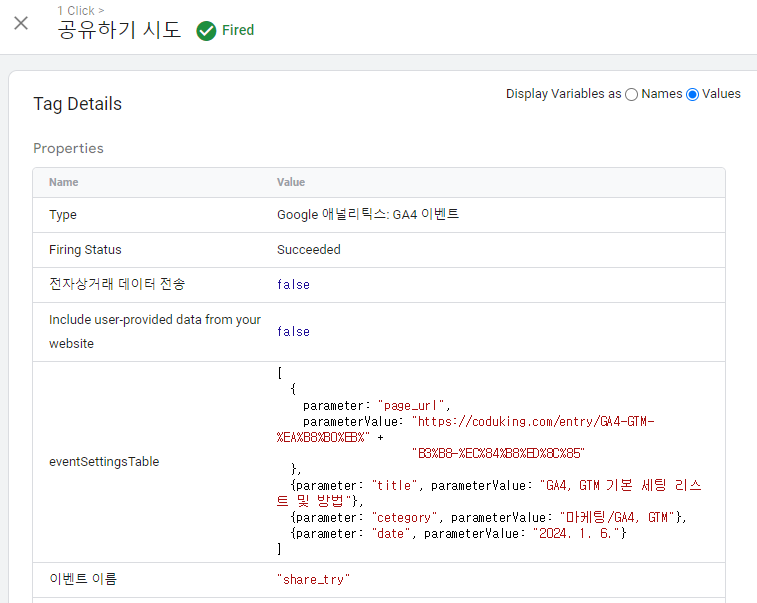
Task: Click the green Fired checkmark icon
Action: point(206,31)
